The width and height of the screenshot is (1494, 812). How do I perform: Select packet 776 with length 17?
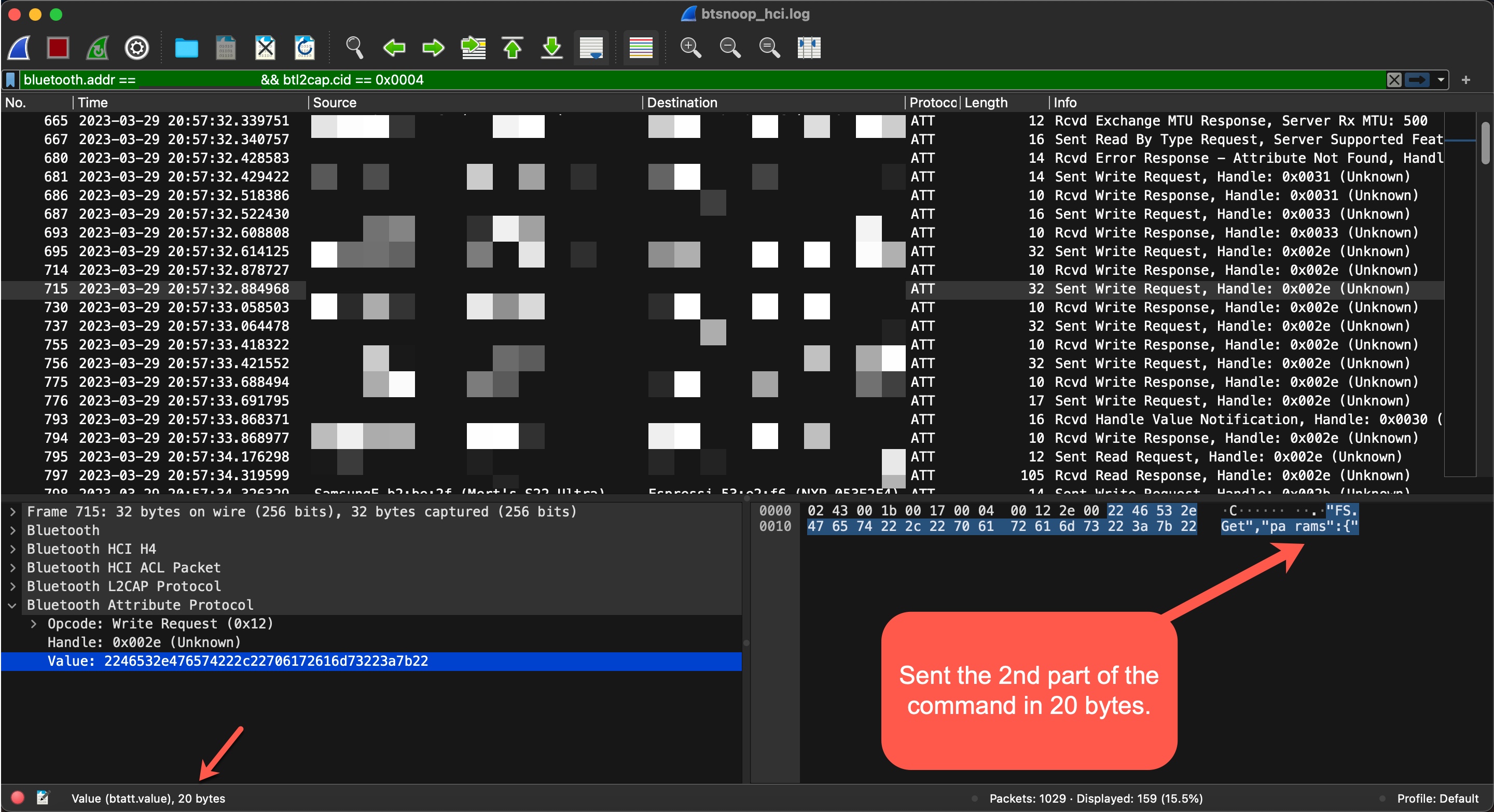(723, 401)
